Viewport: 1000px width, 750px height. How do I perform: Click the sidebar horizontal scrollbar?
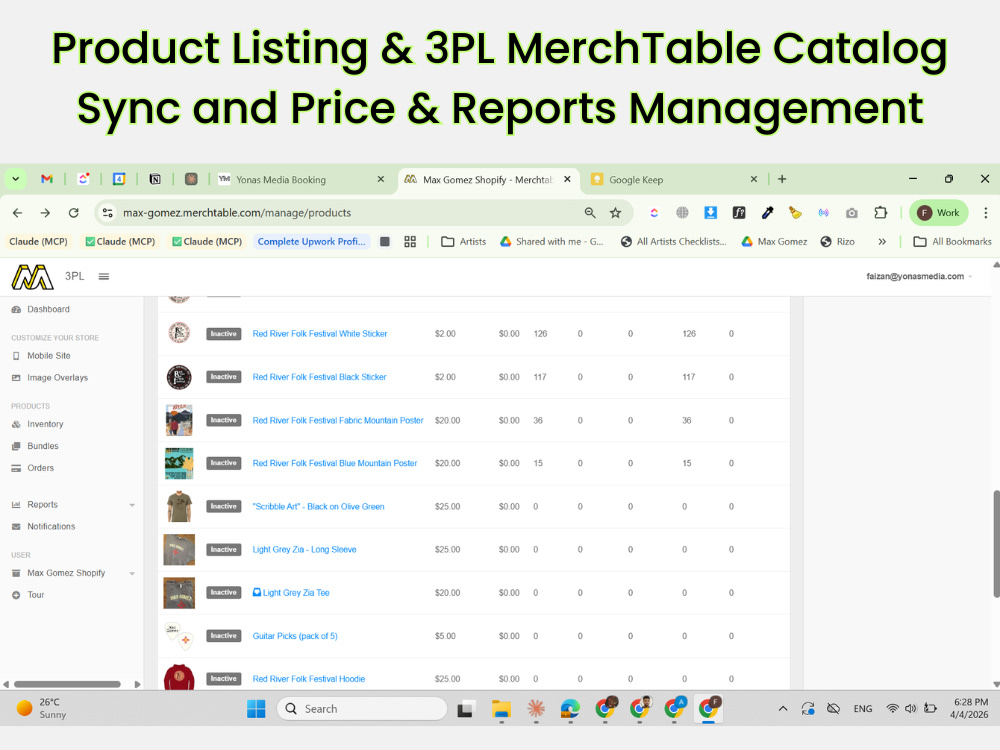tap(67, 684)
